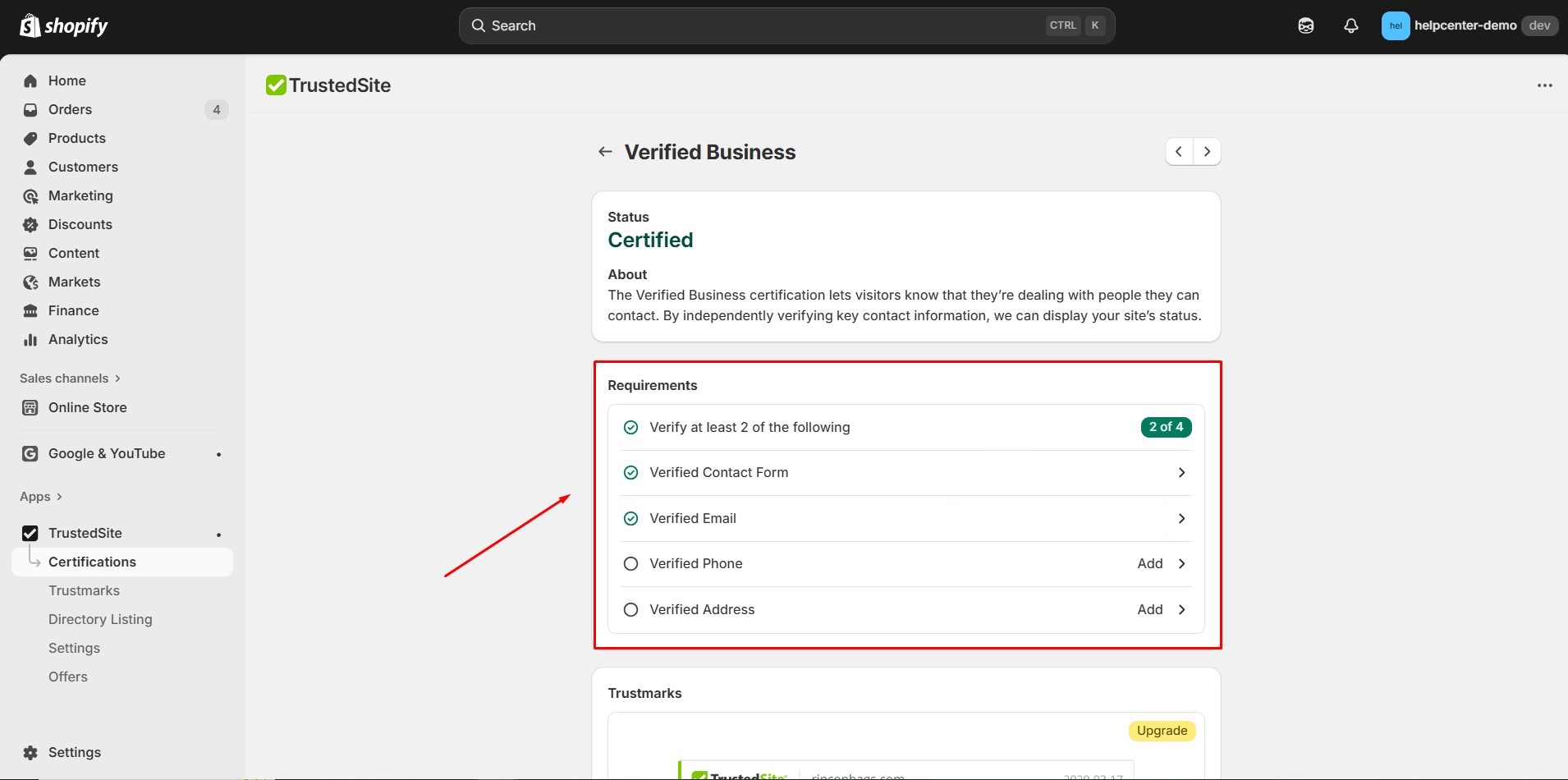Open Orders using the package icon
This screenshot has height=780, width=1568.
pyautogui.click(x=30, y=109)
